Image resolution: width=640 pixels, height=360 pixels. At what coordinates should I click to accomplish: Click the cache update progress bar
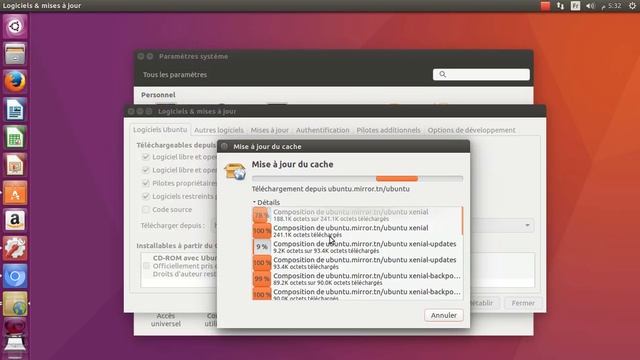coord(358,178)
